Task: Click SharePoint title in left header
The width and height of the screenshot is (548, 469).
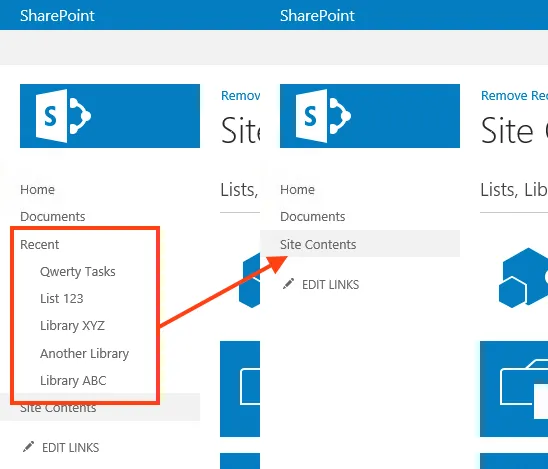Action: point(57,16)
